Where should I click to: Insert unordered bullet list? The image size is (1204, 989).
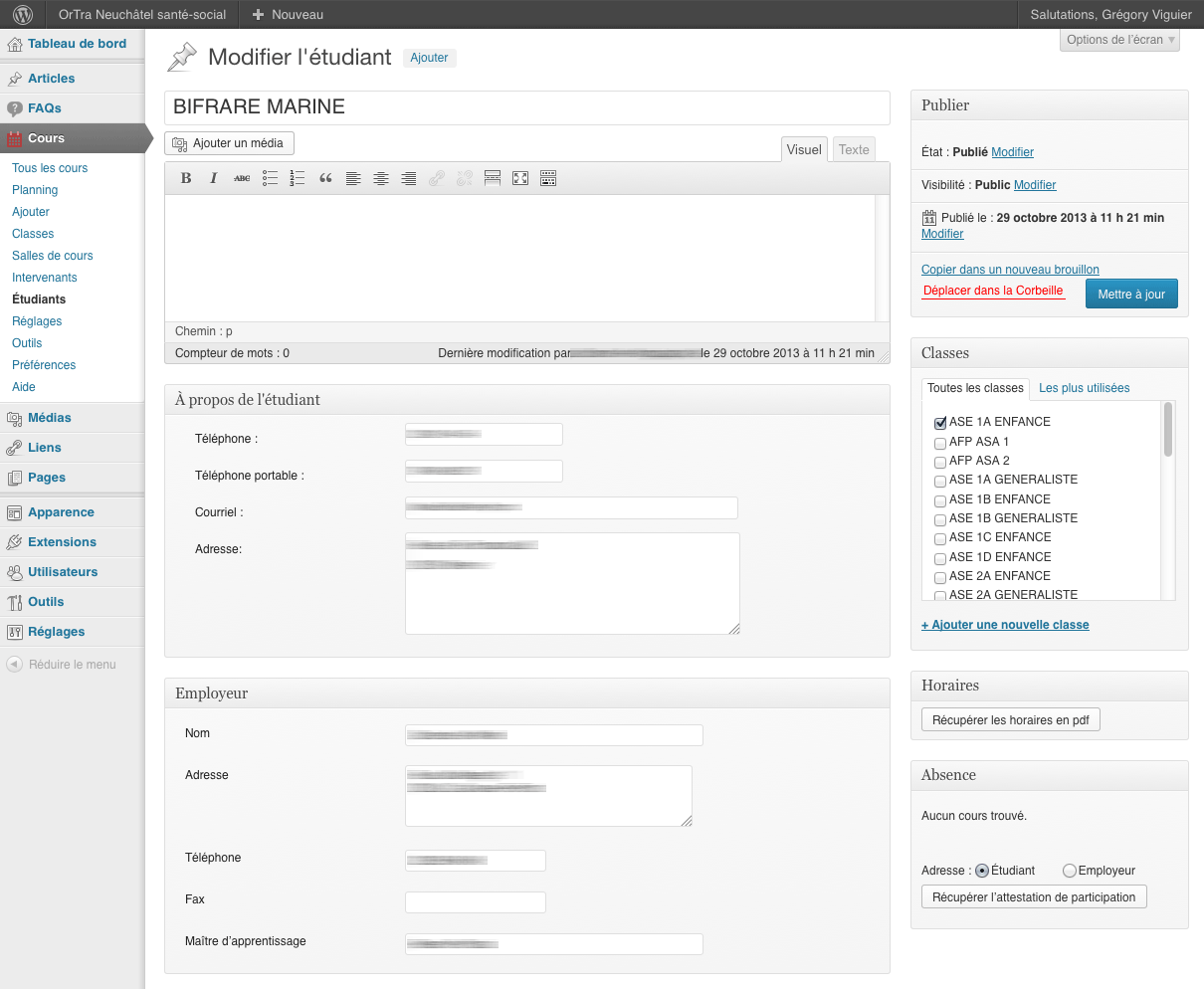click(270, 178)
